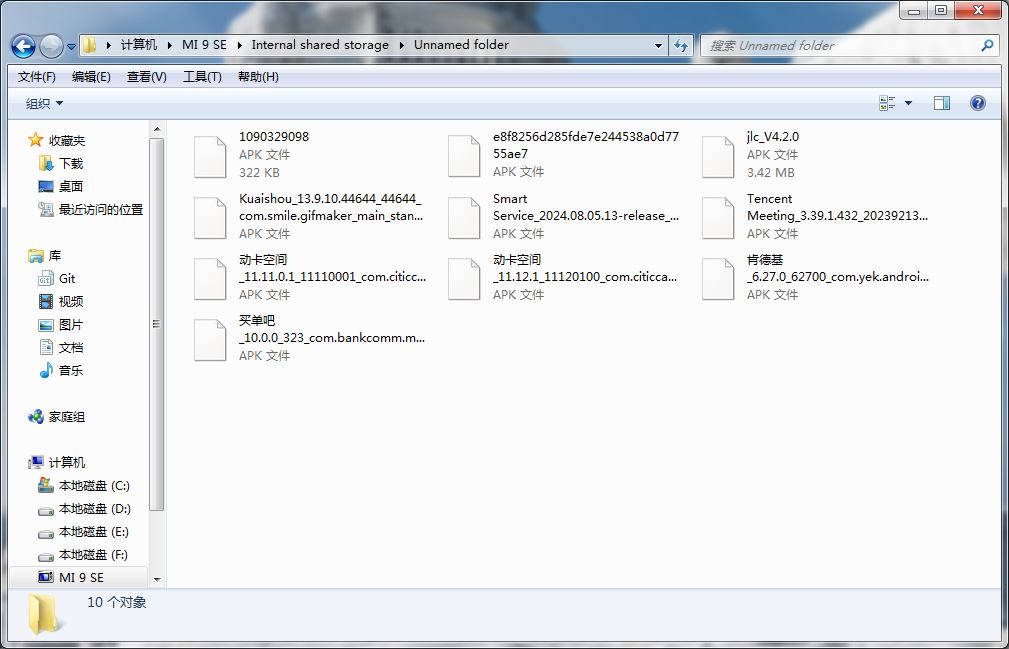1009x649 pixels.
Task: Click the navigation pane vertical scrollbar
Action: [156, 323]
